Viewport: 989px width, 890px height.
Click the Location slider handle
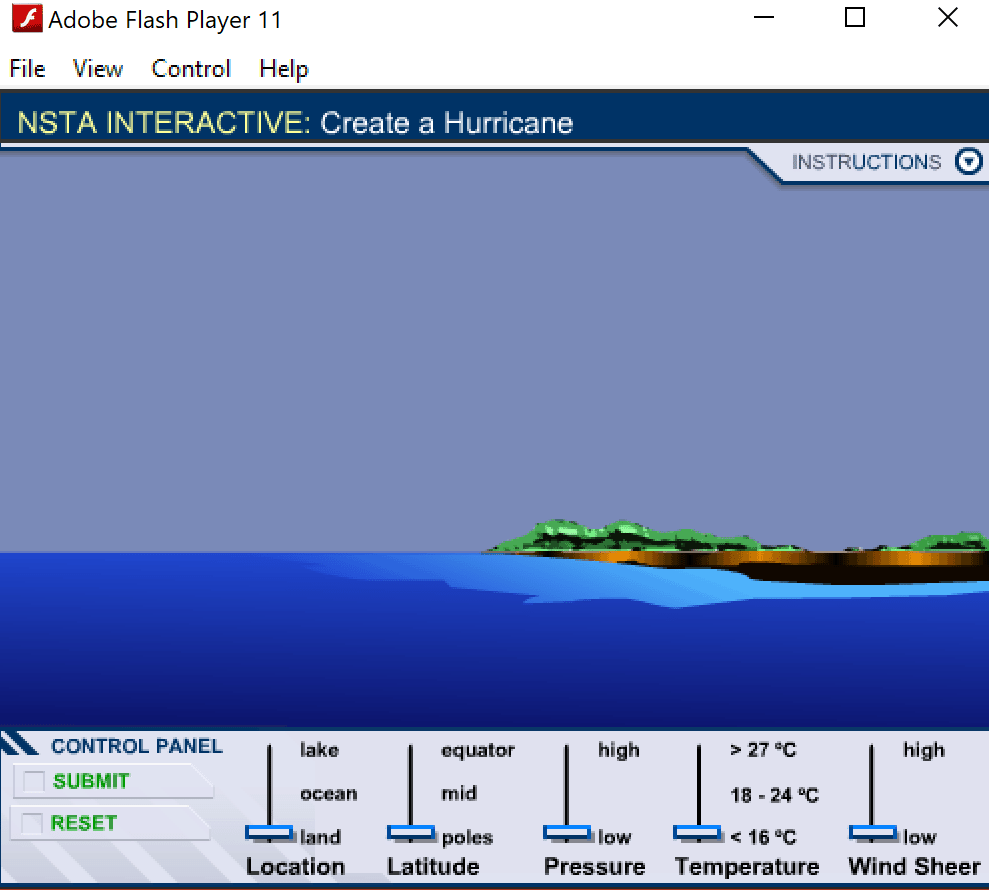coord(269,833)
